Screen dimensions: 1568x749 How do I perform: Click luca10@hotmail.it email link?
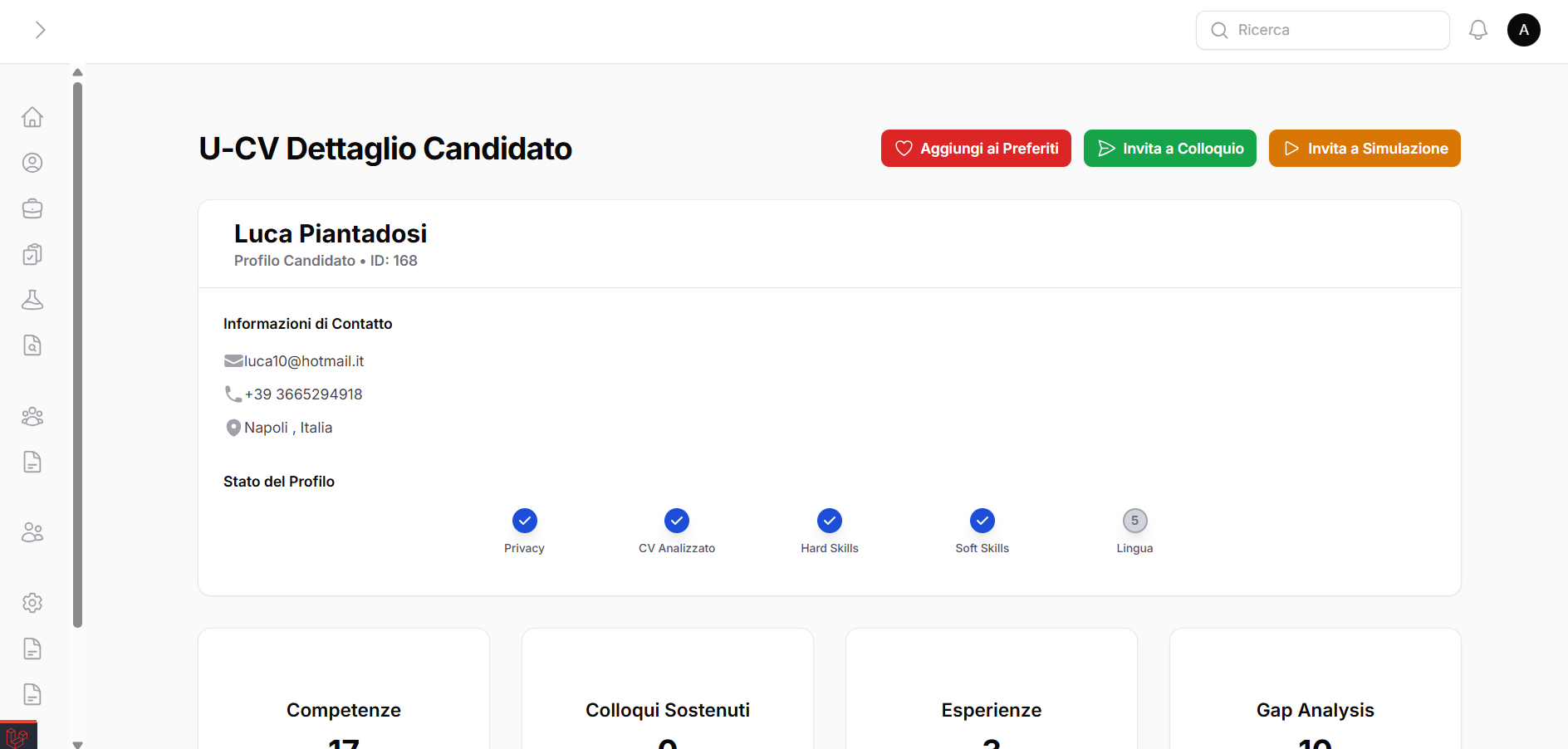click(x=303, y=360)
